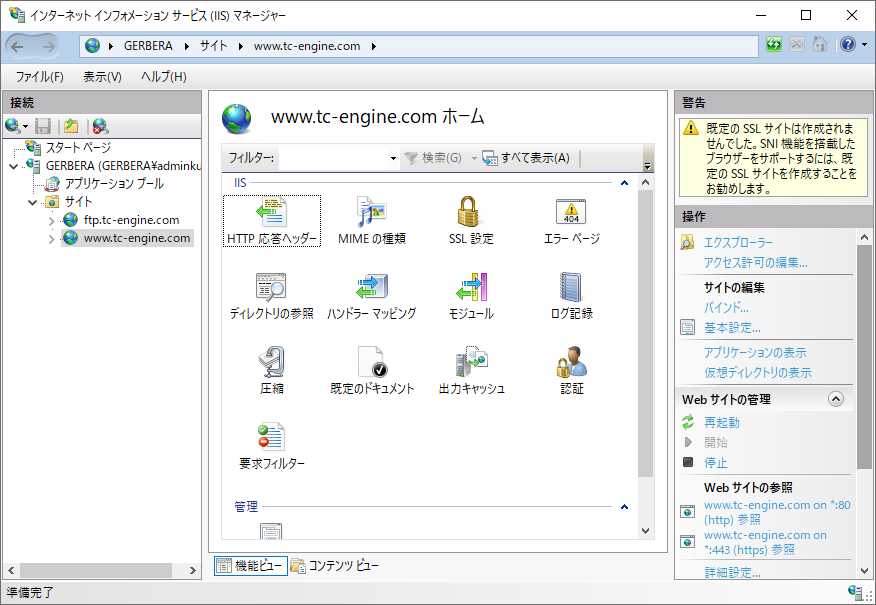Click the up-folder icon in 接続 toolbar
Image resolution: width=876 pixels, height=605 pixels.
tap(71, 126)
